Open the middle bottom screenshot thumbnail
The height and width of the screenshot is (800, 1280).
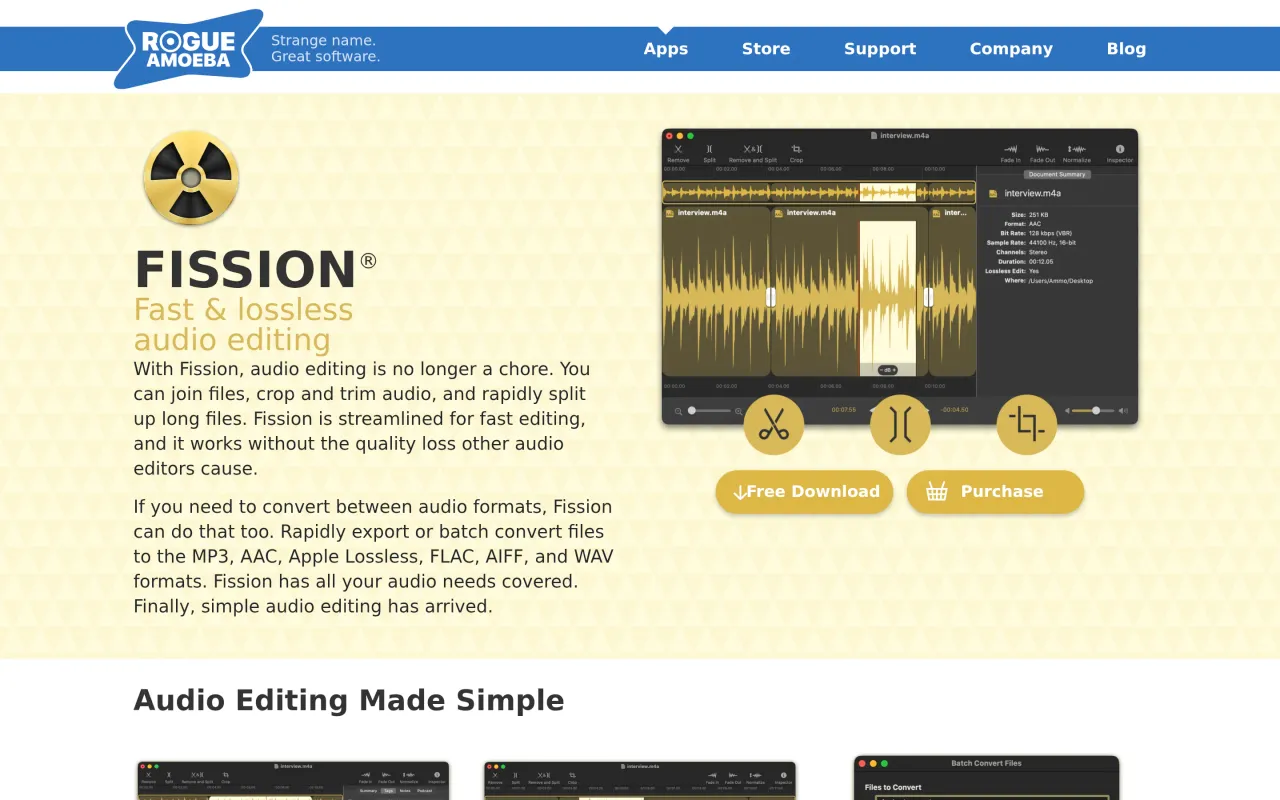tap(640, 780)
